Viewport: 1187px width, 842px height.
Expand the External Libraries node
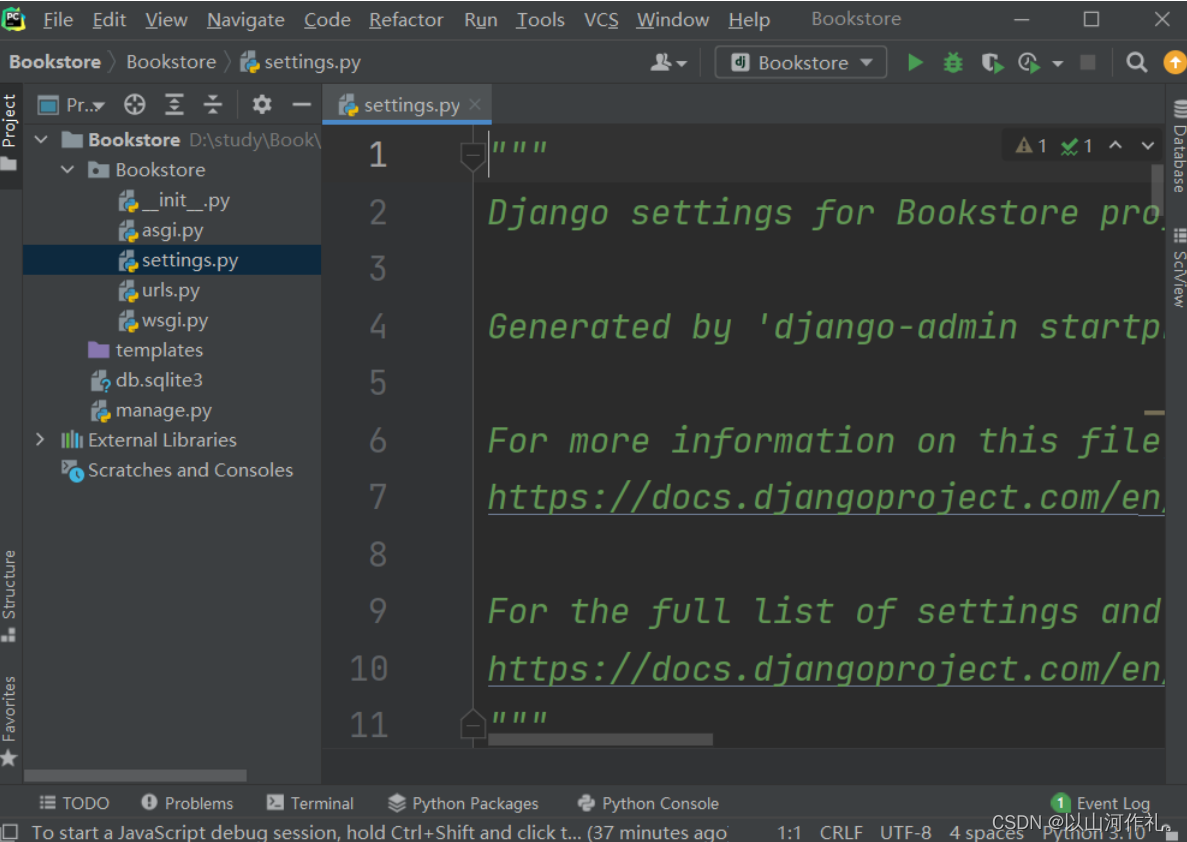[x=40, y=440]
